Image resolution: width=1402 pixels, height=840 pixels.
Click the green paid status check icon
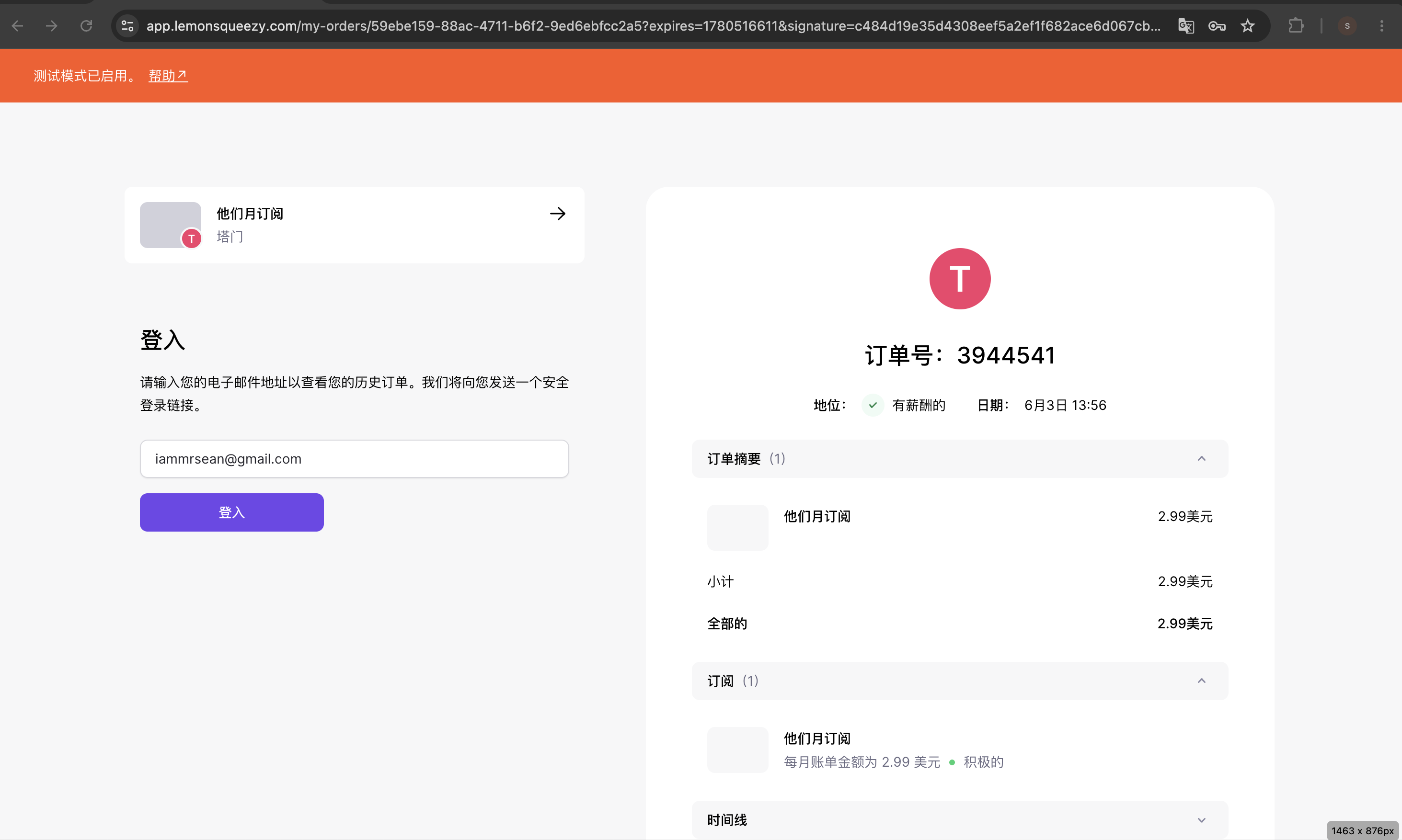point(873,405)
